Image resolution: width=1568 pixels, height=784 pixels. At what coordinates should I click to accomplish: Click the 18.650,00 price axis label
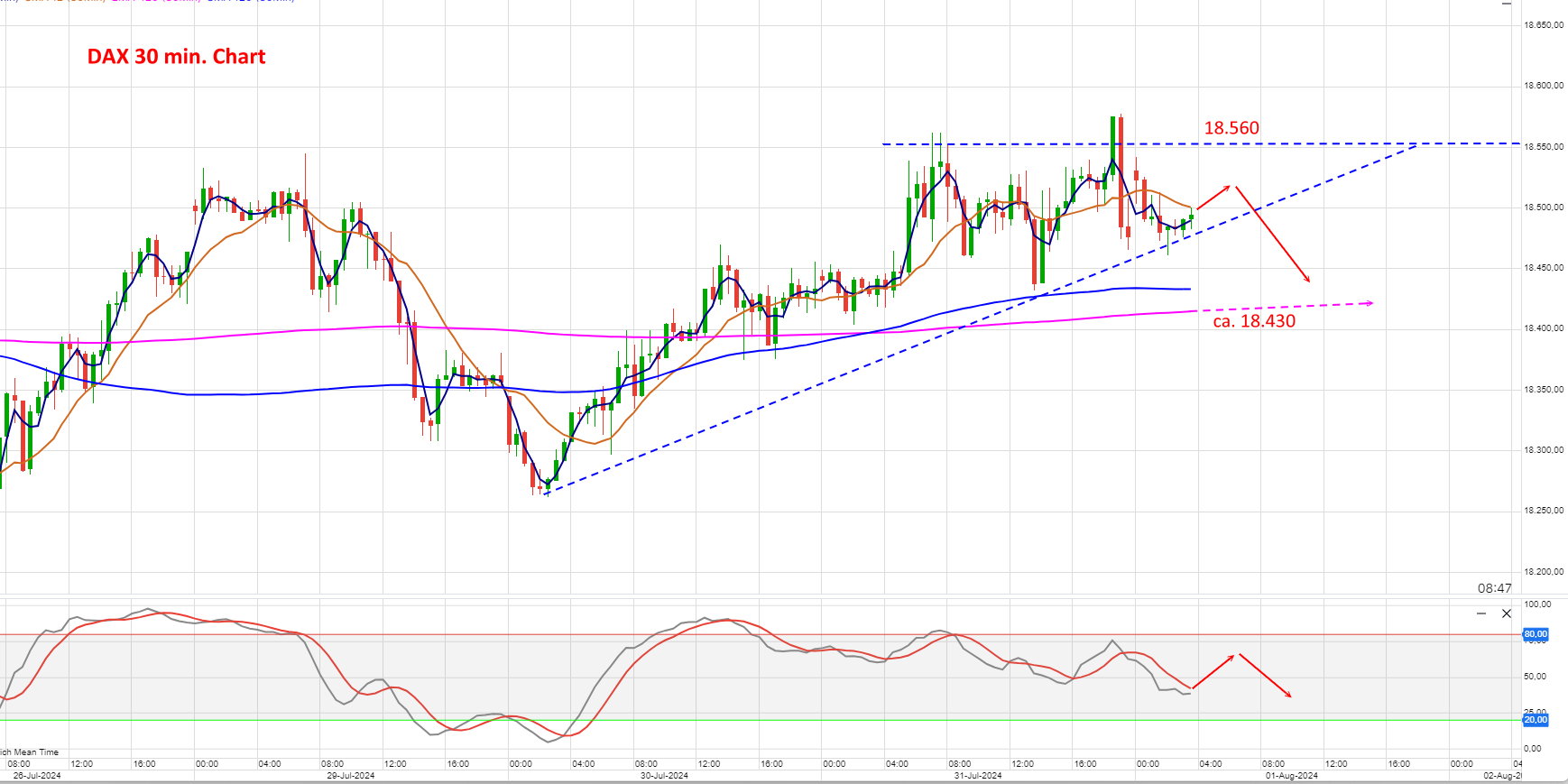click(1544, 25)
